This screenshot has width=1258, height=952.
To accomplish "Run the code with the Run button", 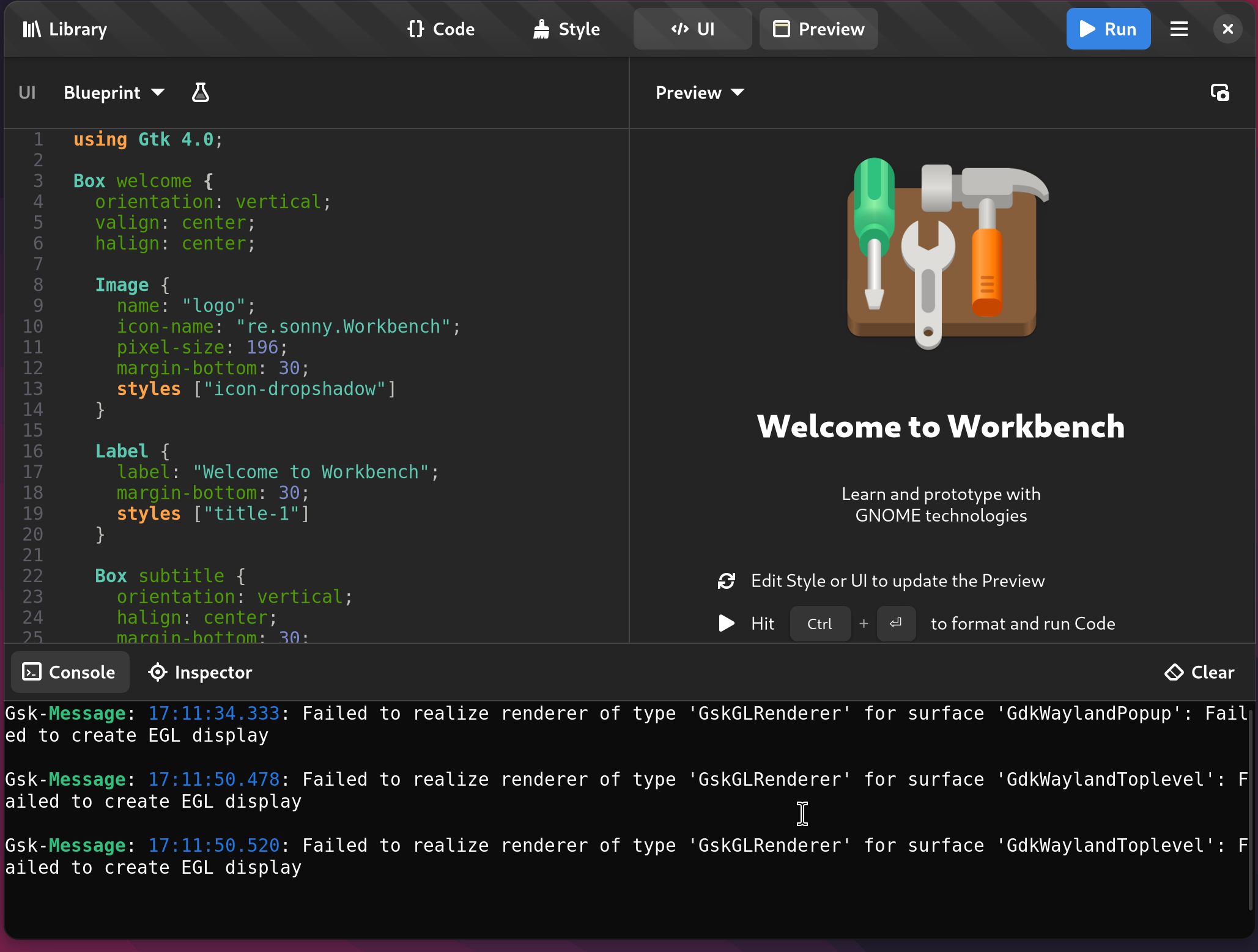I will click(x=1108, y=29).
